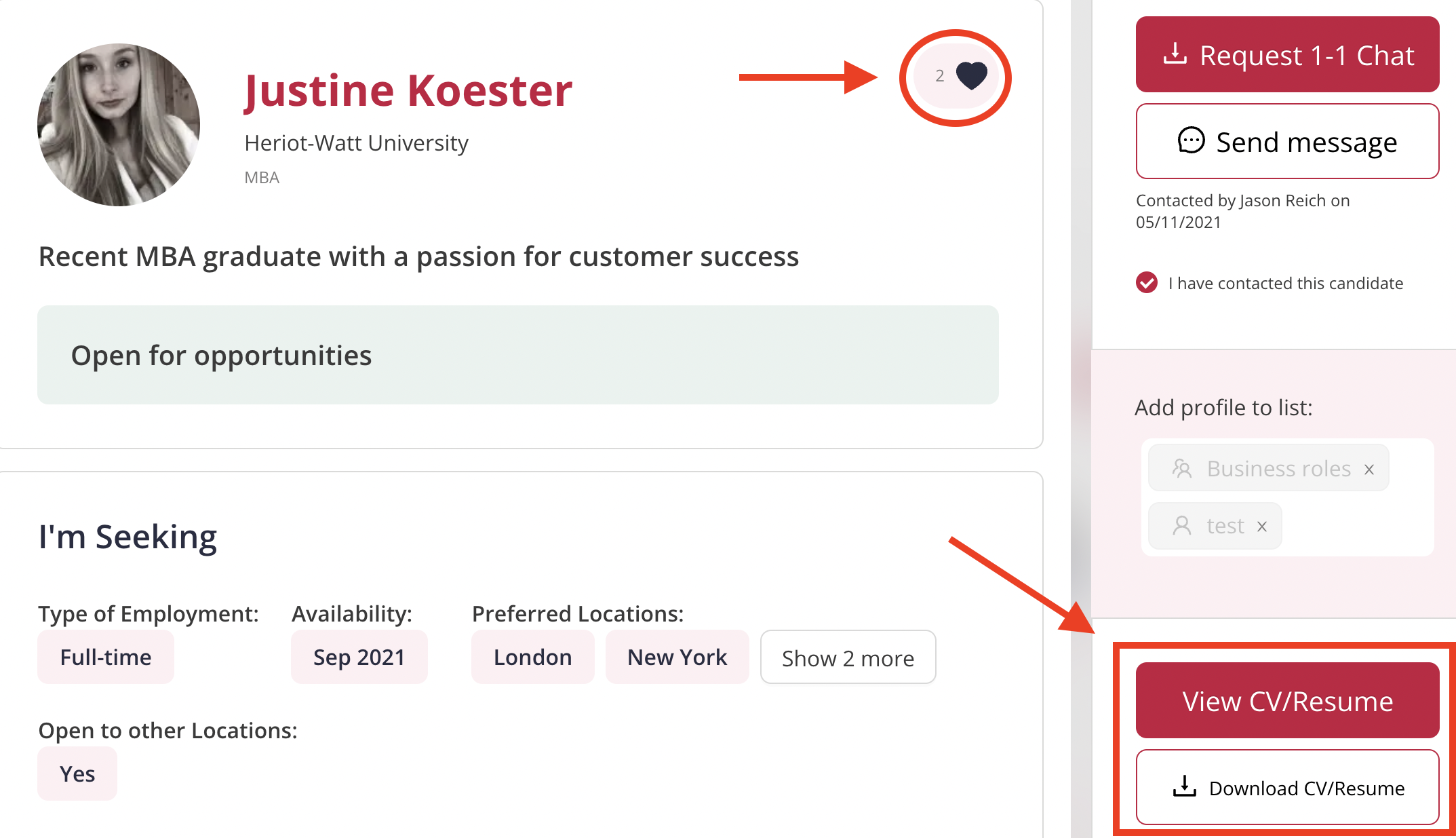Open the Add profile to list field
This screenshot has height=838, width=1456.
[x=1287, y=497]
